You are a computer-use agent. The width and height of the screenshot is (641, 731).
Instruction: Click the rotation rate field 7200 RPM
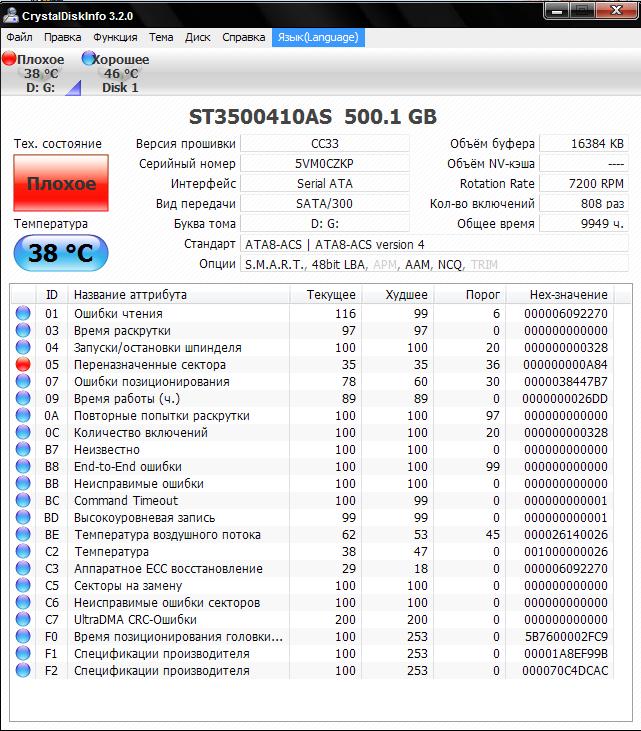584,184
